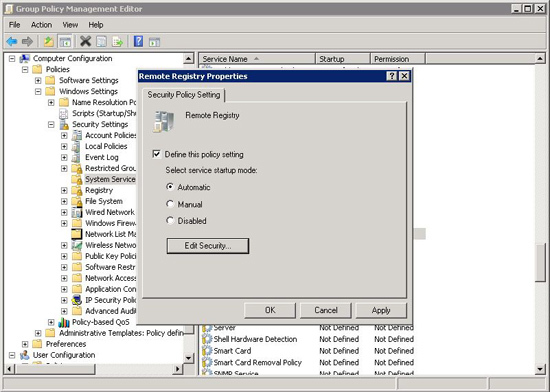Screen dimensions: 550x392
Task: Click the Forward arrow toolbar icon
Action: (x=27, y=42)
